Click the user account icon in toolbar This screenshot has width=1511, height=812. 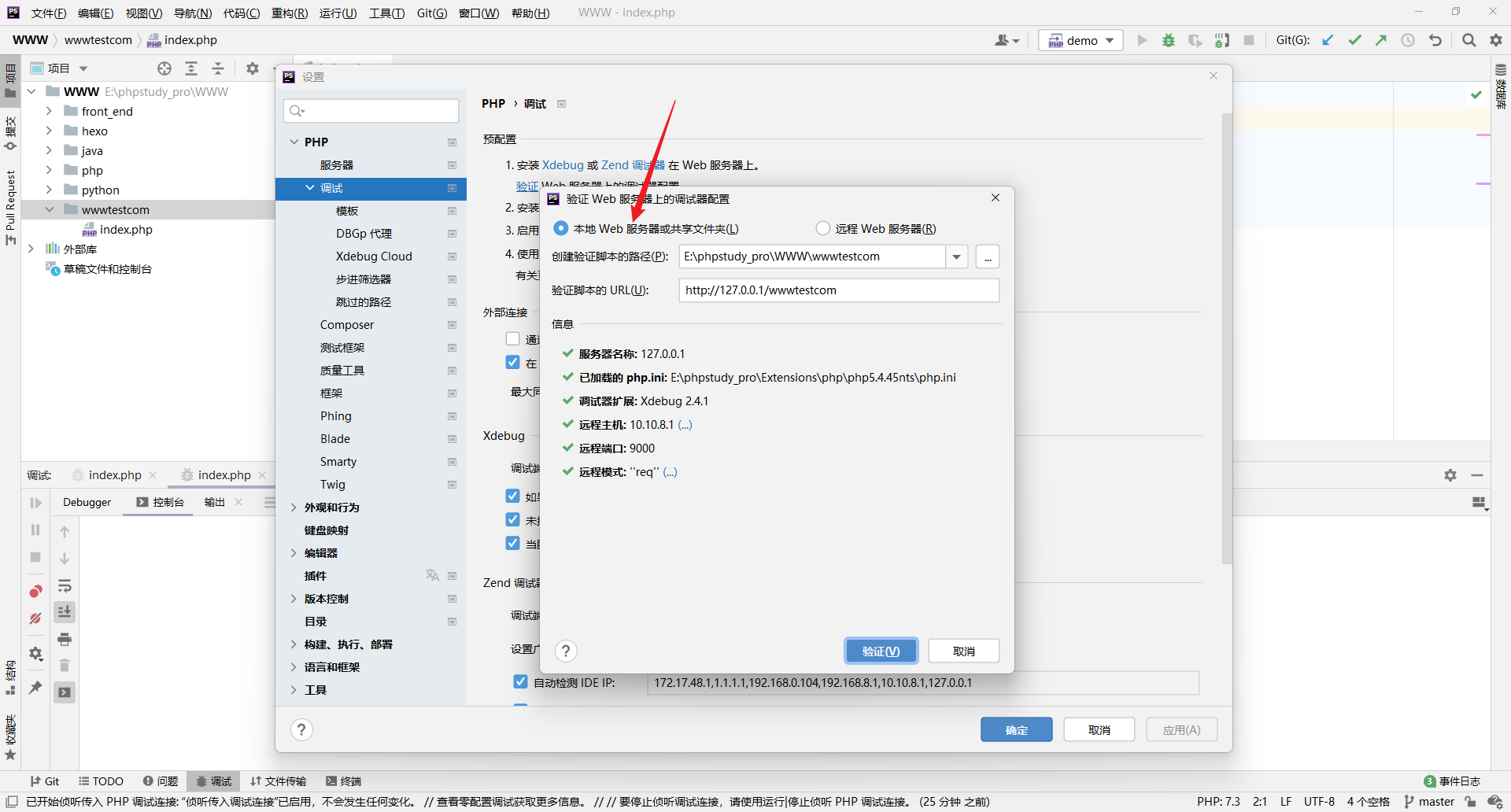(x=1007, y=40)
